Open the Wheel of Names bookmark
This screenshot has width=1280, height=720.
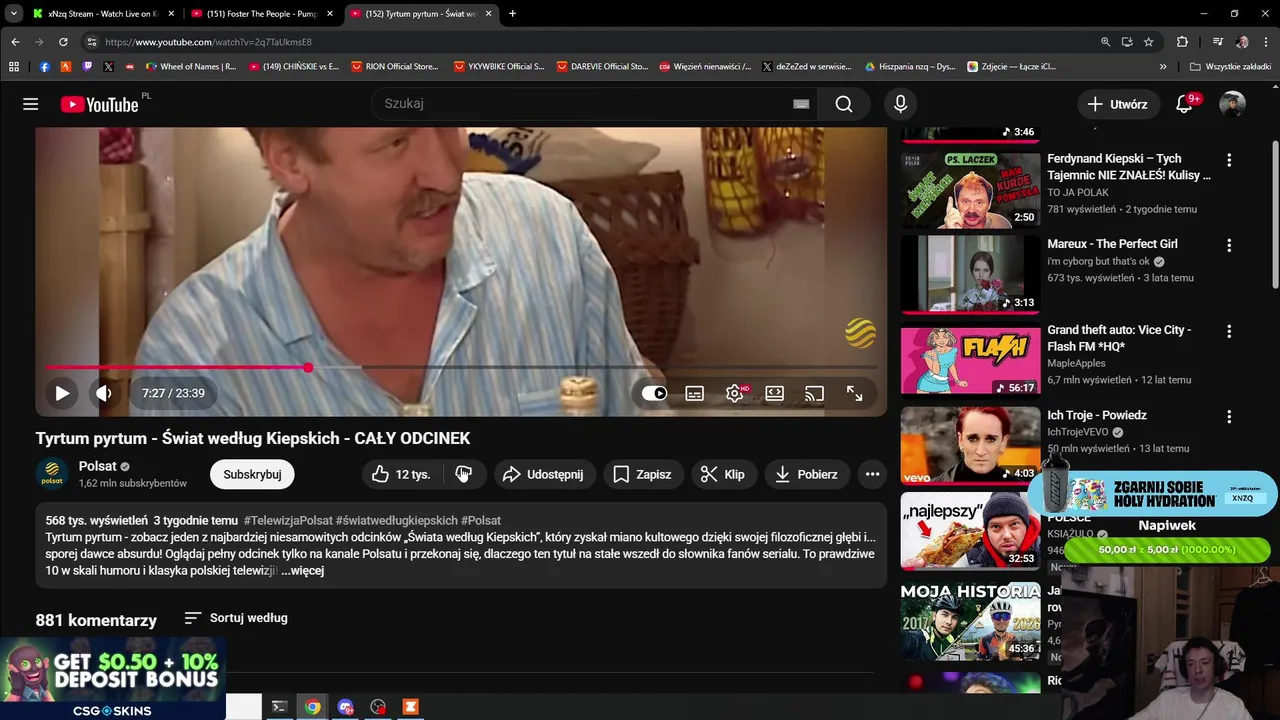191,66
